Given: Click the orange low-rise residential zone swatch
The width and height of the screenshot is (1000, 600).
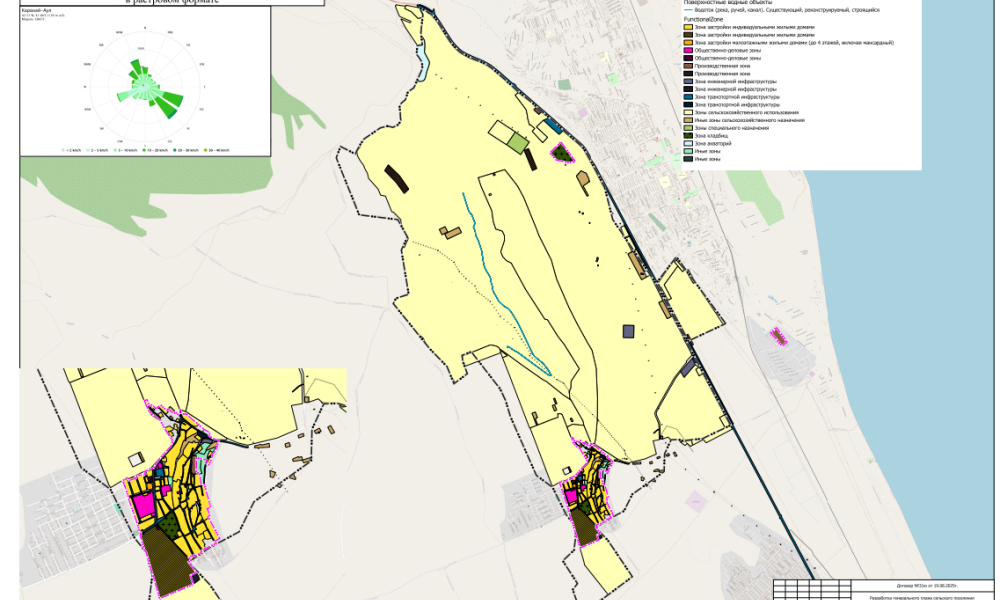Looking at the screenshot, I should point(688,43).
